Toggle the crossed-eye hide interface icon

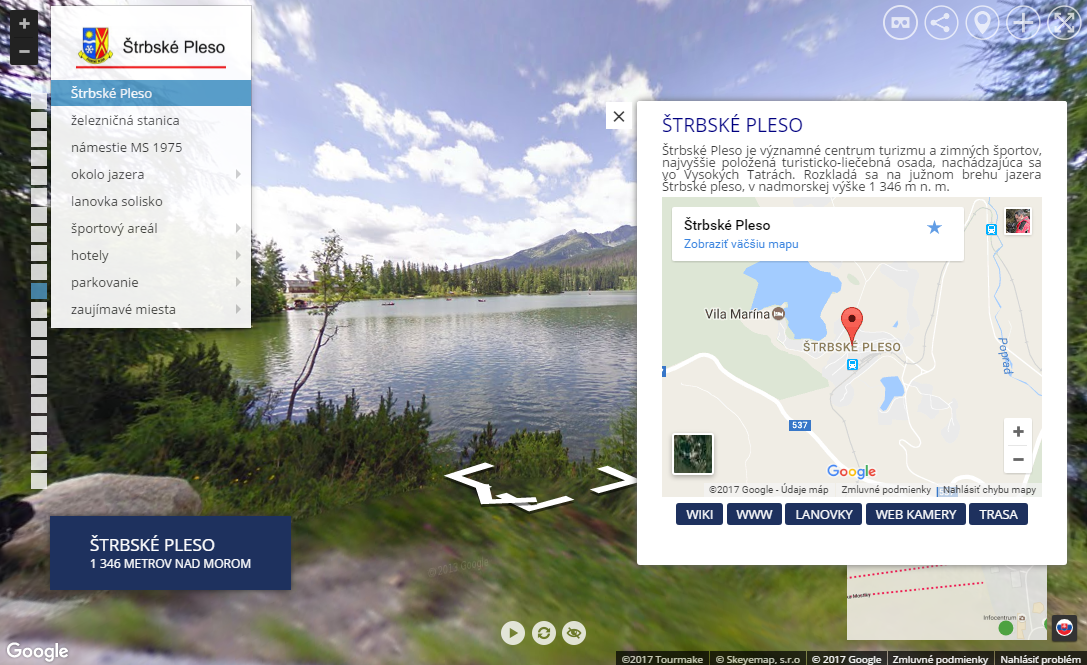[574, 632]
